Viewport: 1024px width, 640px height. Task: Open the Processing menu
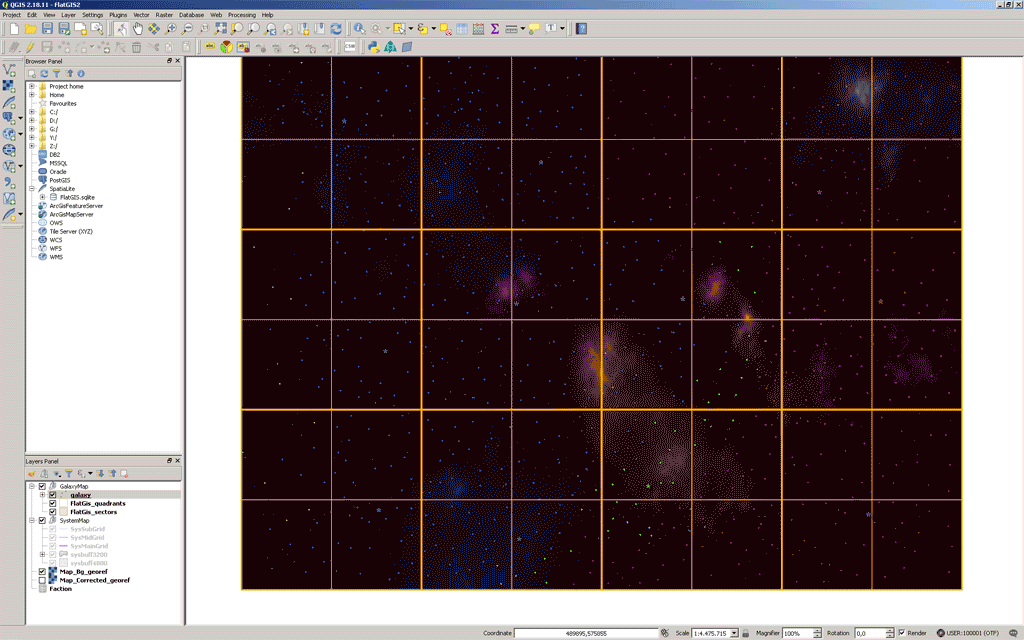241,15
